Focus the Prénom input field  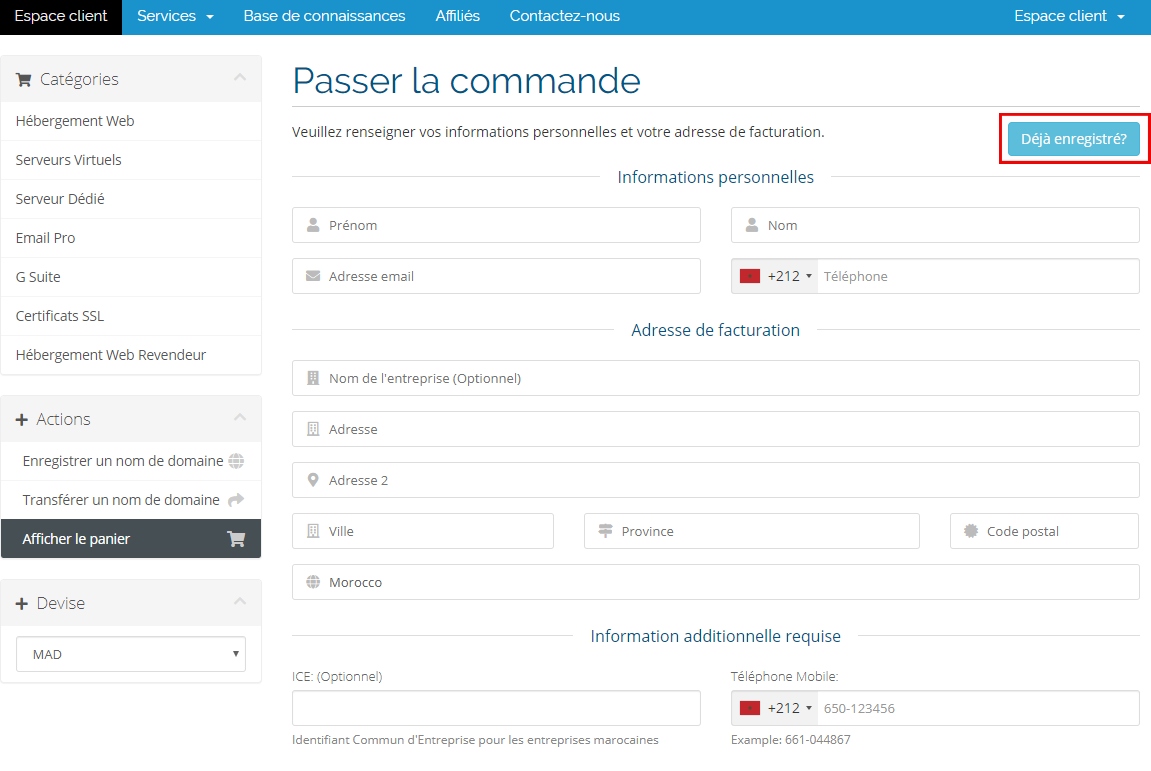(496, 225)
